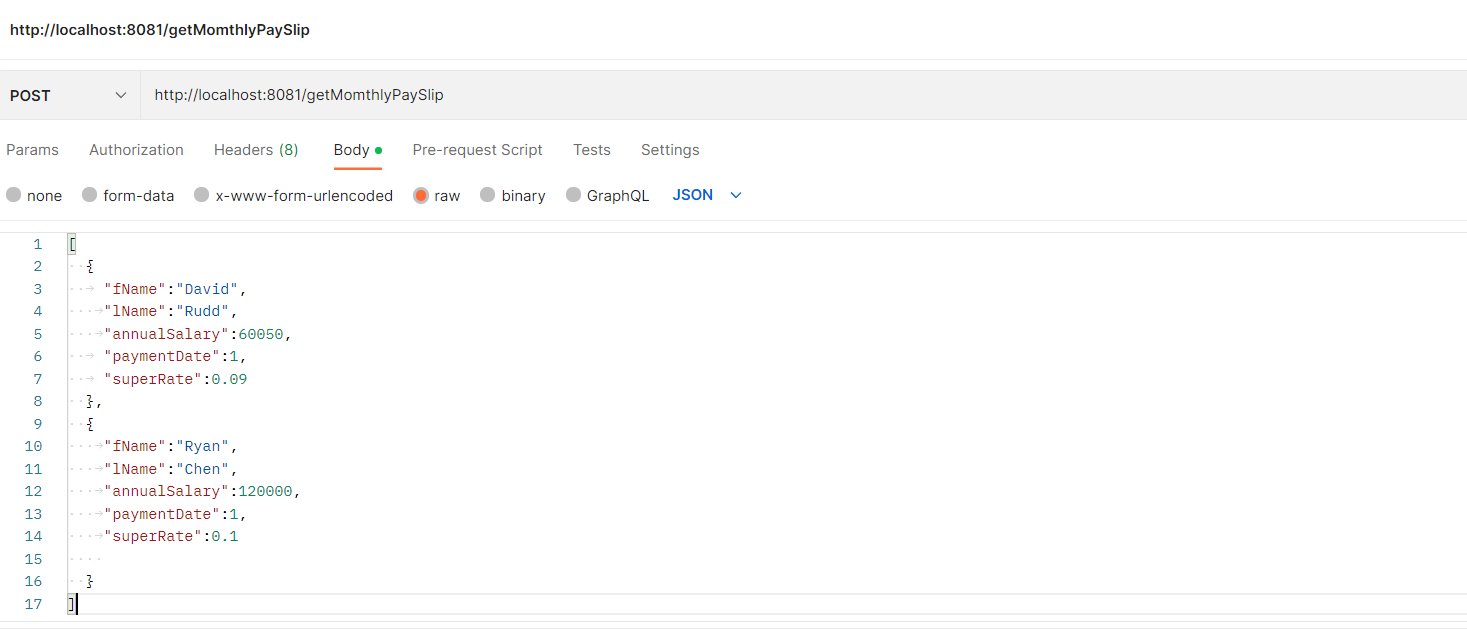Click line number 12 in the editor gutter

coord(33,490)
